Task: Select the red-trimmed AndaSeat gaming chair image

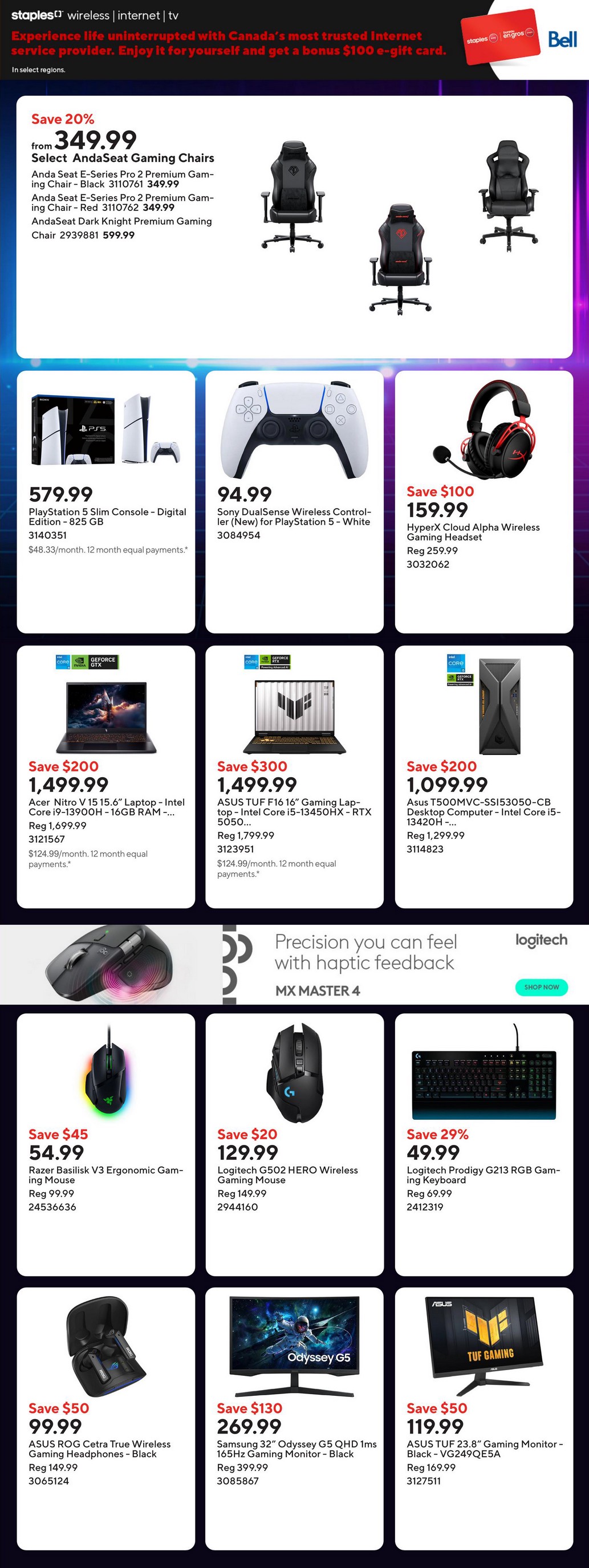Action: 400,258
